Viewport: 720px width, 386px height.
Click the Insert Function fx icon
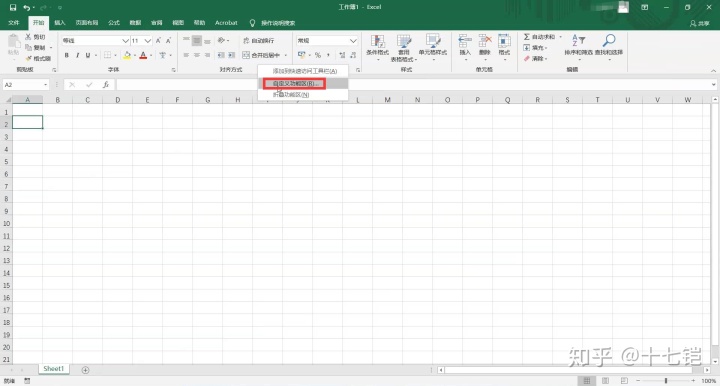pyautogui.click(x=106, y=85)
